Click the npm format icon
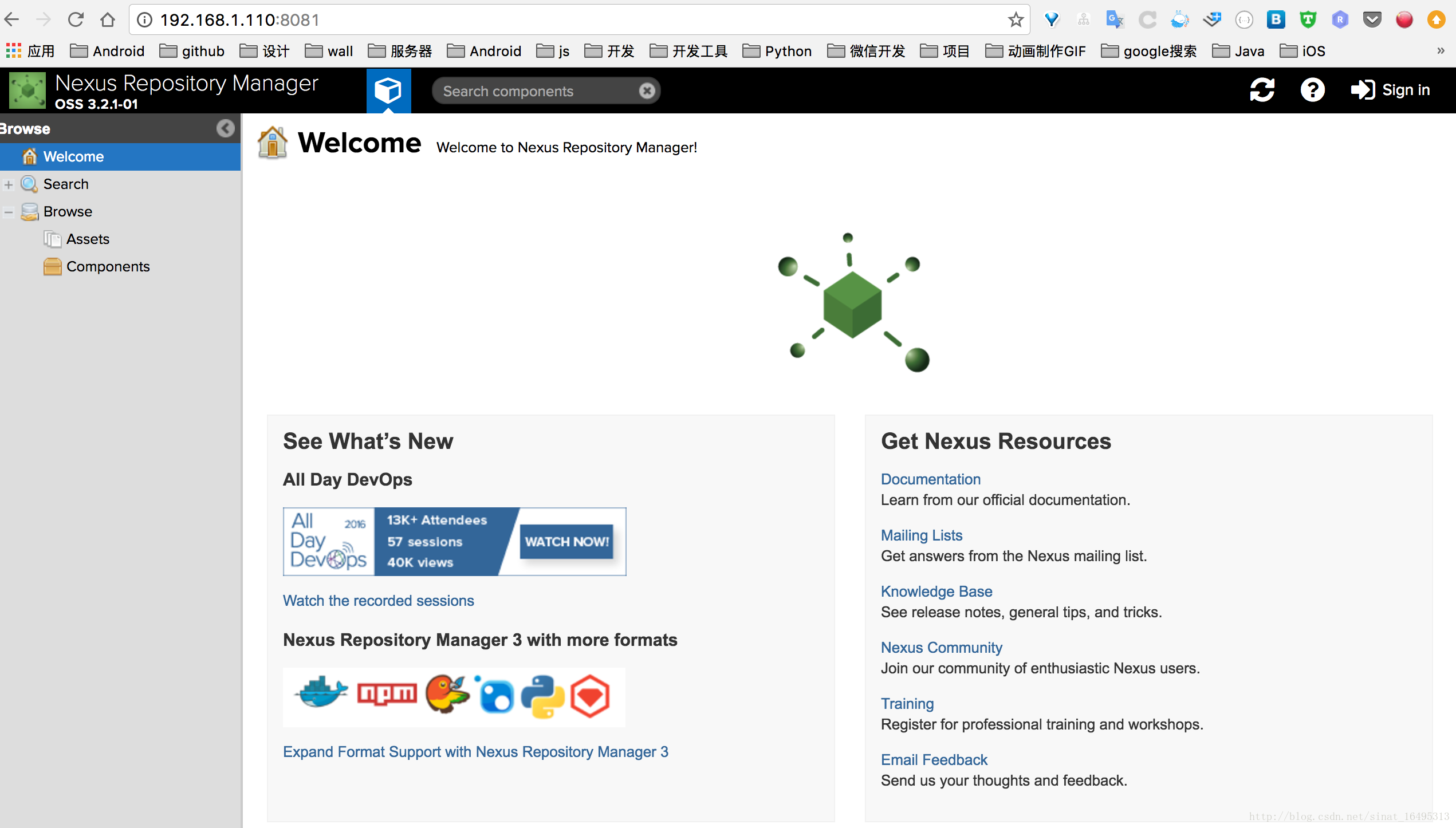The height and width of the screenshot is (828, 1456). pyautogui.click(x=387, y=694)
